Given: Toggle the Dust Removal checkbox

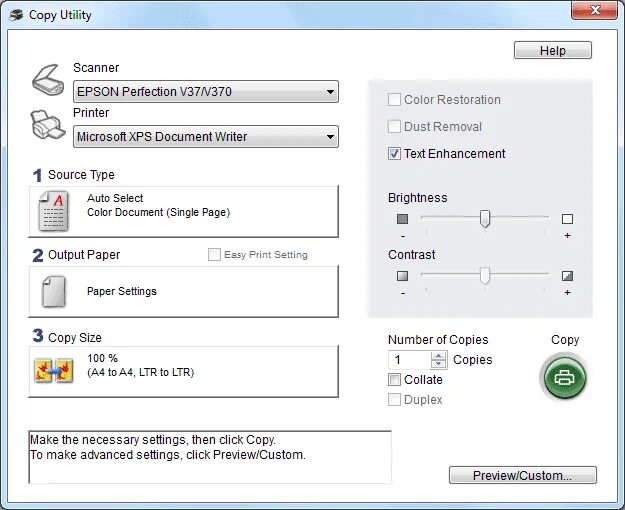Looking at the screenshot, I should [x=394, y=126].
